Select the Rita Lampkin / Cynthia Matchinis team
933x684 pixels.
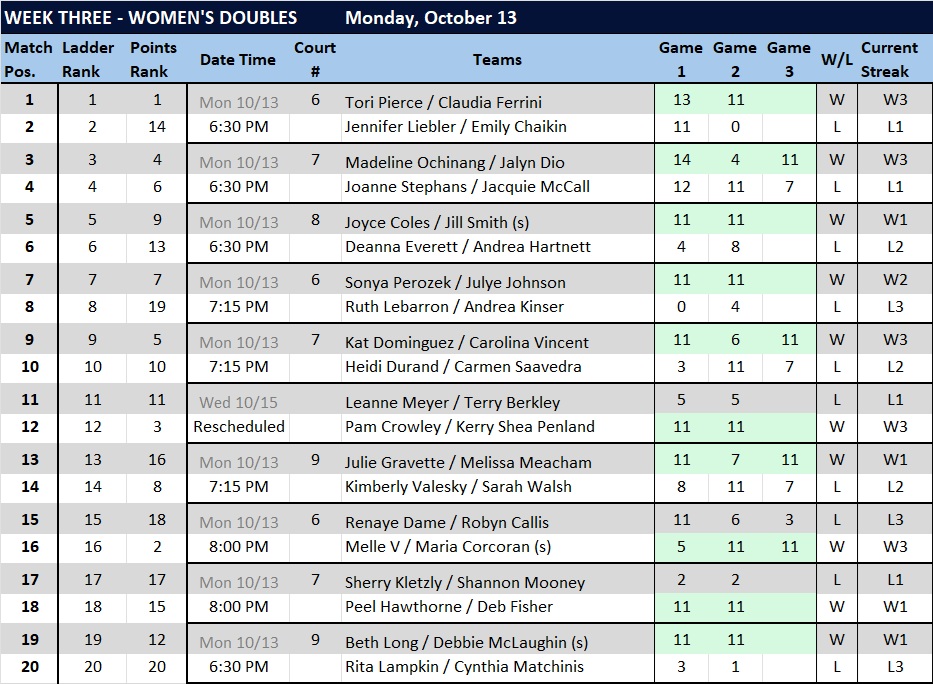click(x=464, y=666)
